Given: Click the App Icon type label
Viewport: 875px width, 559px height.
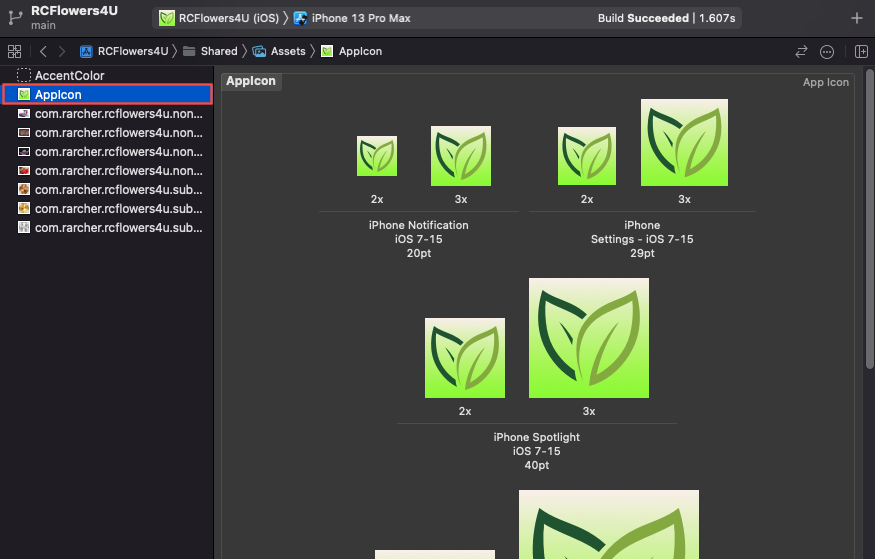Looking at the screenshot, I should [825, 82].
